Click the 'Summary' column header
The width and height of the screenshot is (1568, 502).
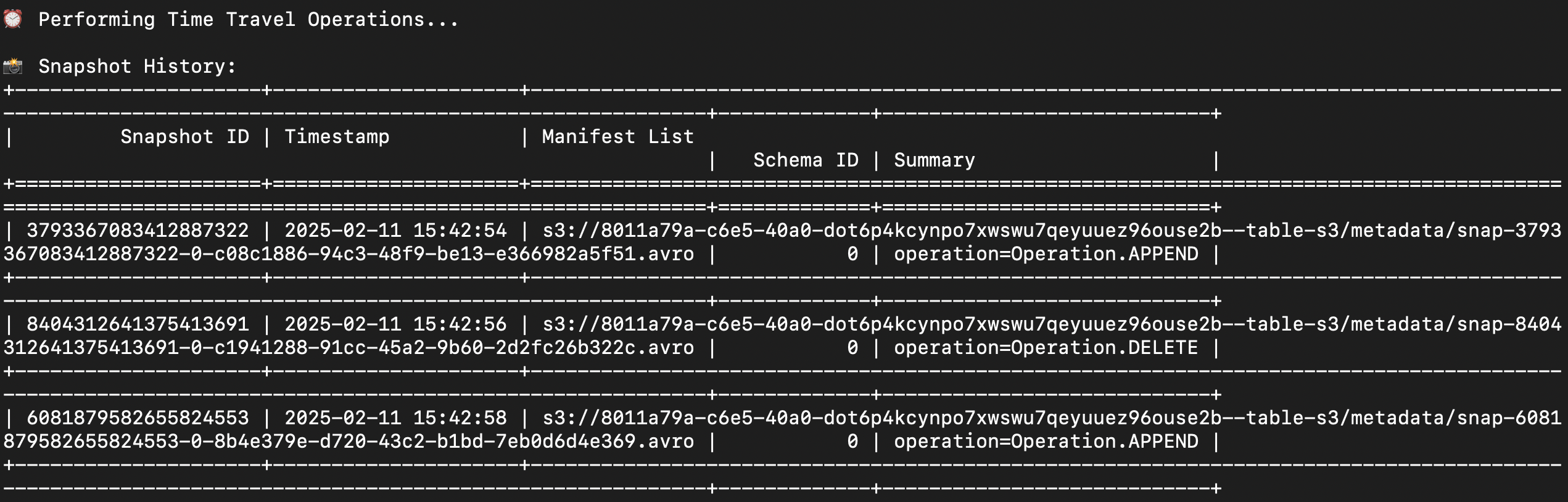click(x=935, y=160)
